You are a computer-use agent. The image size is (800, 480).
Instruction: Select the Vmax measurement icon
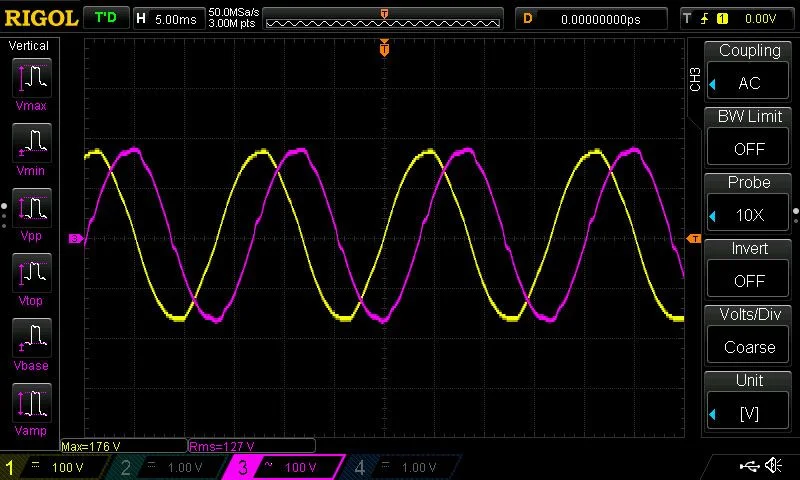point(33,80)
